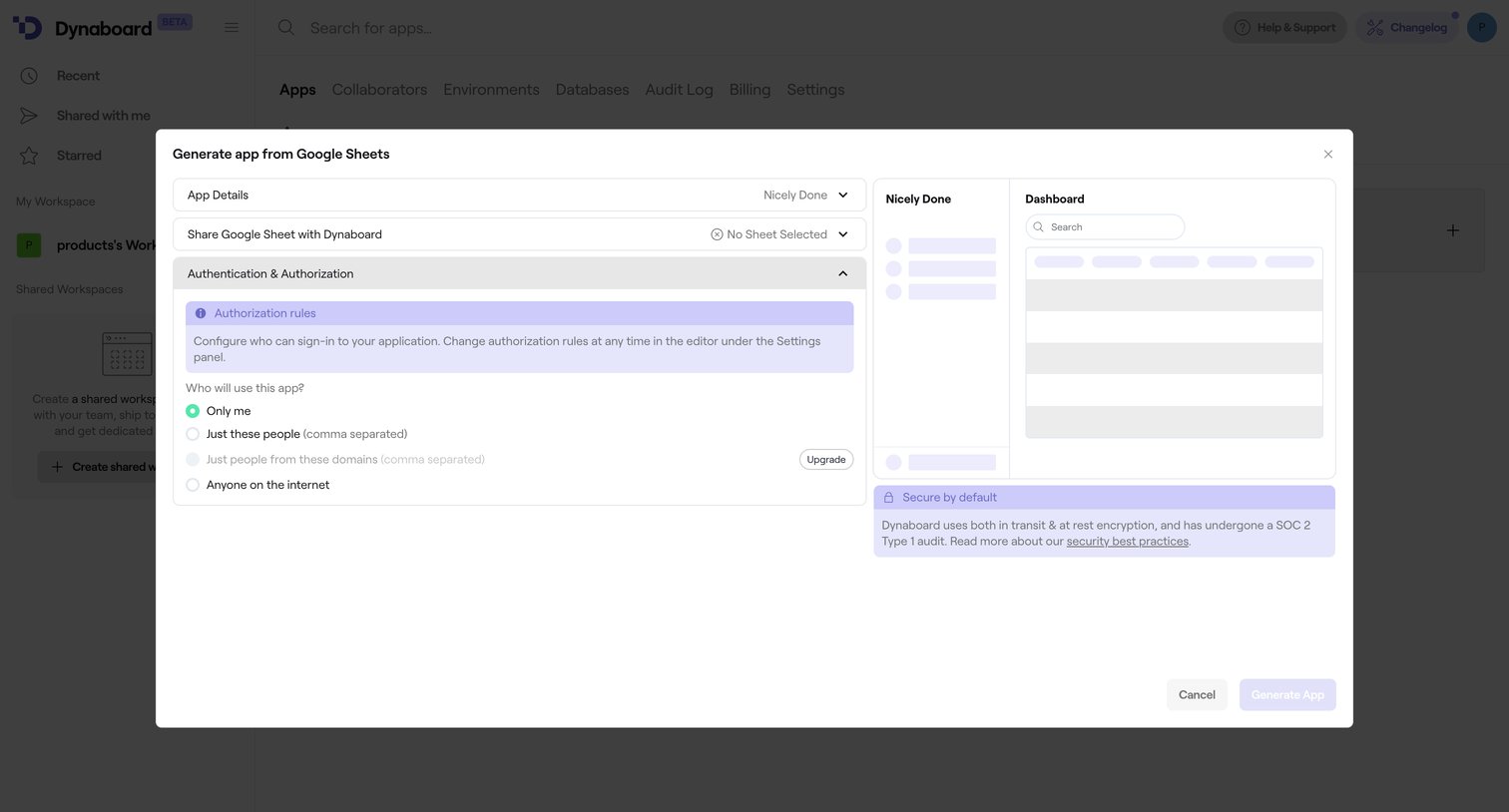Click the info icon in Authorization rules banner
The width and height of the screenshot is (1509, 812).
pos(201,313)
